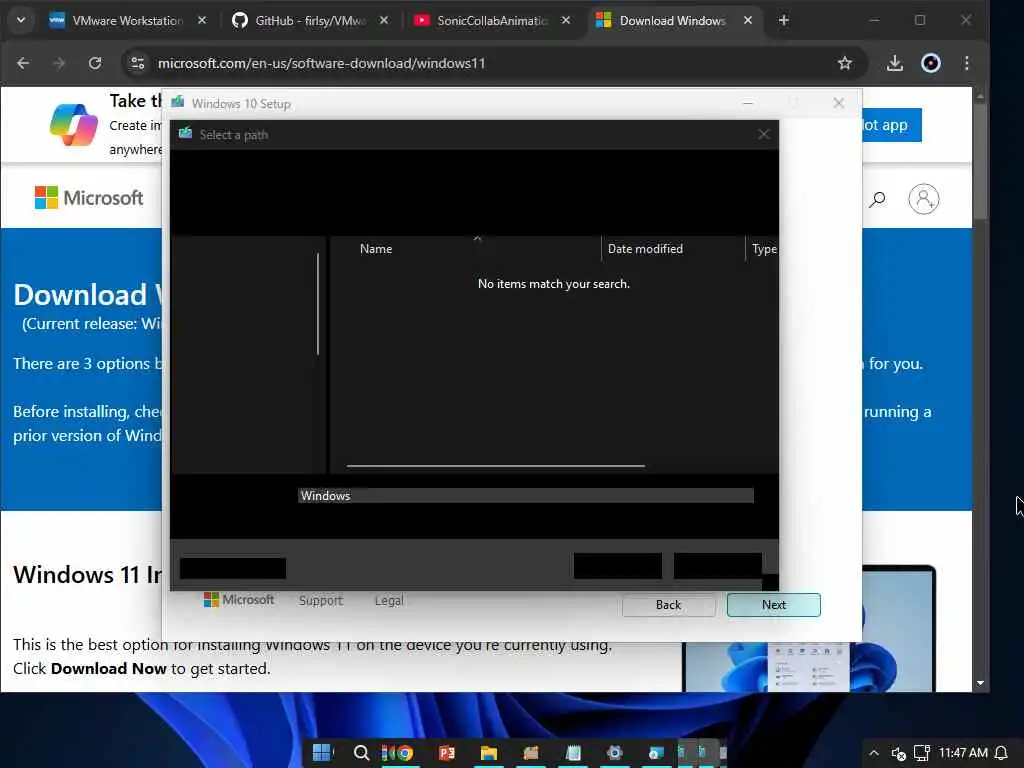Open File Explorer from the taskbar

489,753
